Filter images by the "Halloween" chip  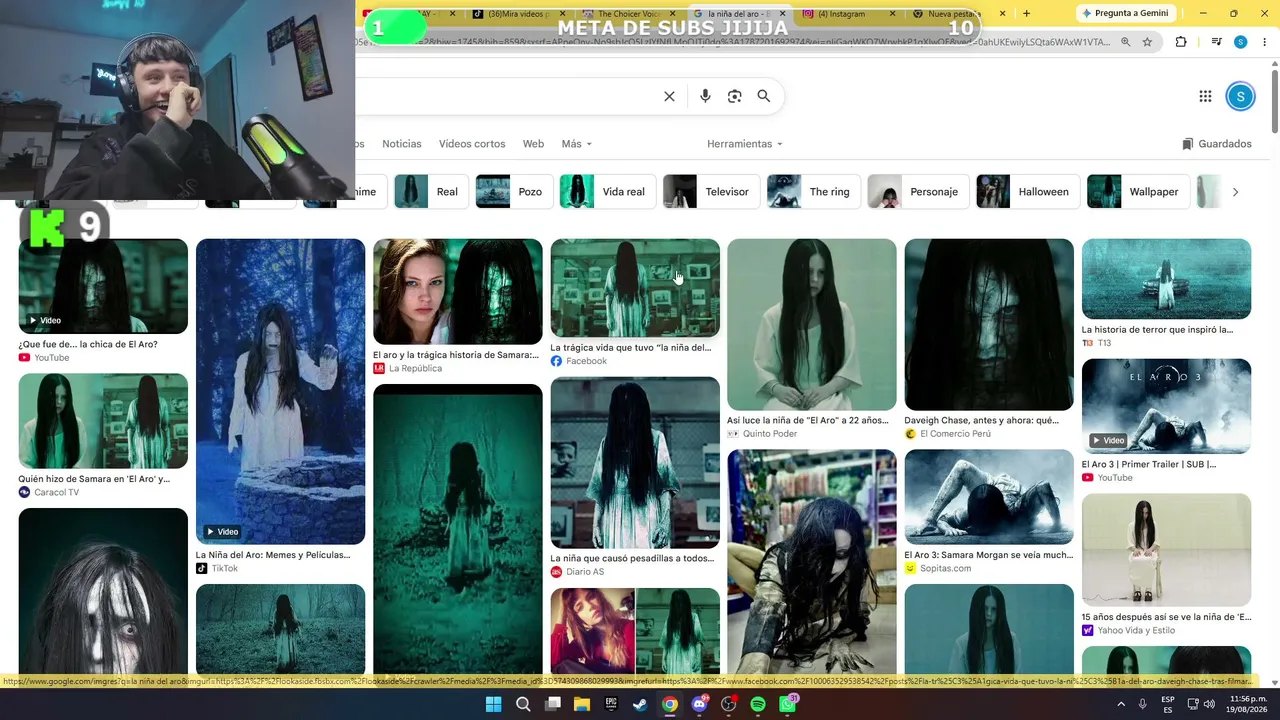[1026, 192]
